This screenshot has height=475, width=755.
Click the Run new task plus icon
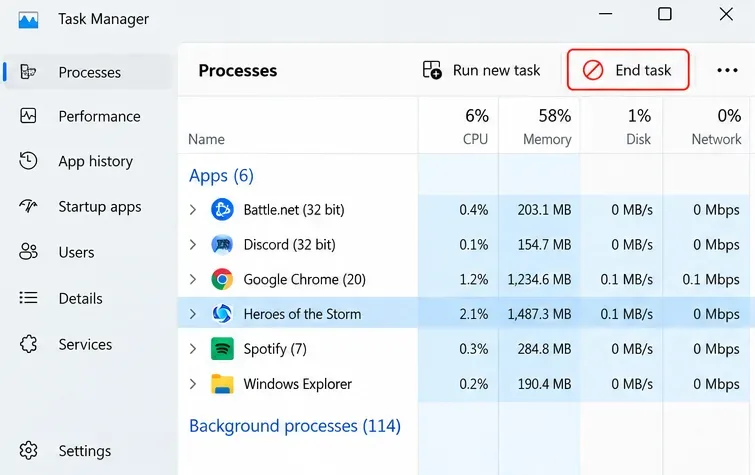(432, 70)
